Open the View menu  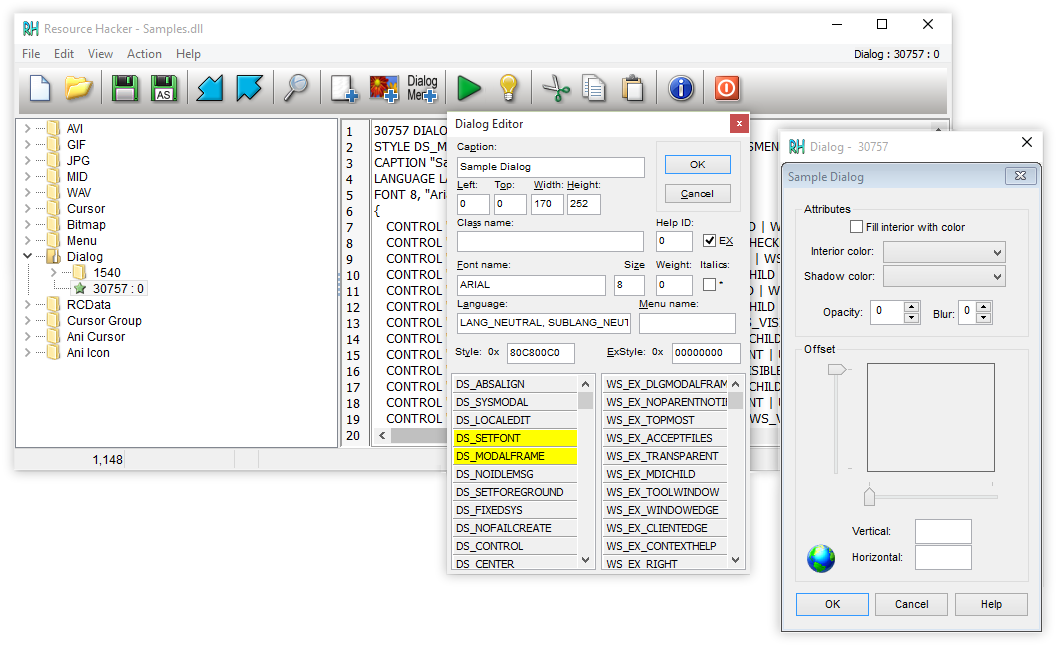100,54
